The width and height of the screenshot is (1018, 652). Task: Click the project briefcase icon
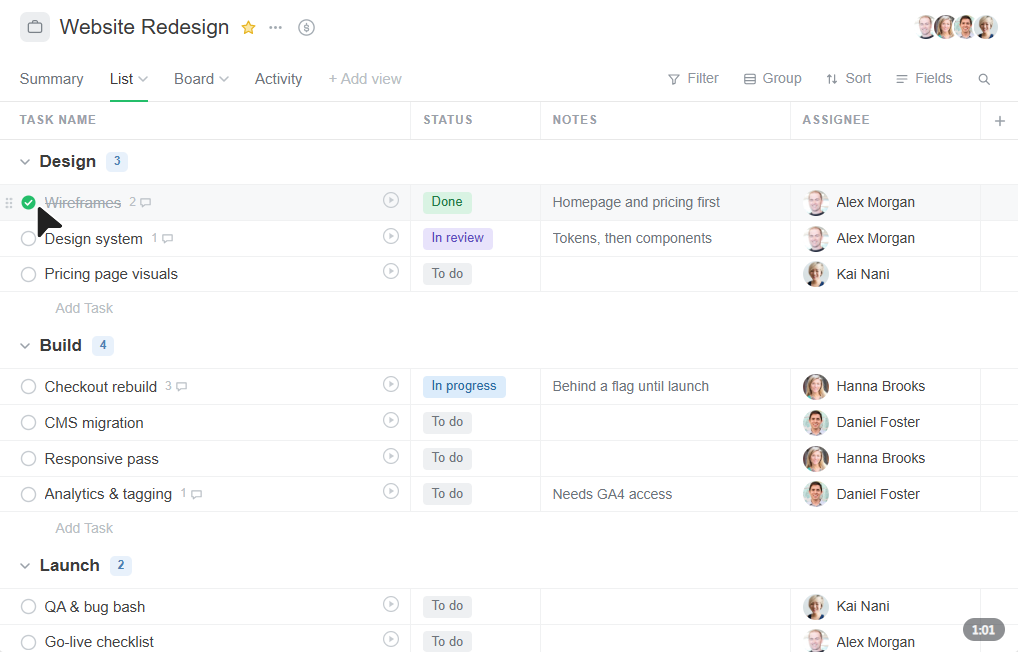click(x=35, y=27)
